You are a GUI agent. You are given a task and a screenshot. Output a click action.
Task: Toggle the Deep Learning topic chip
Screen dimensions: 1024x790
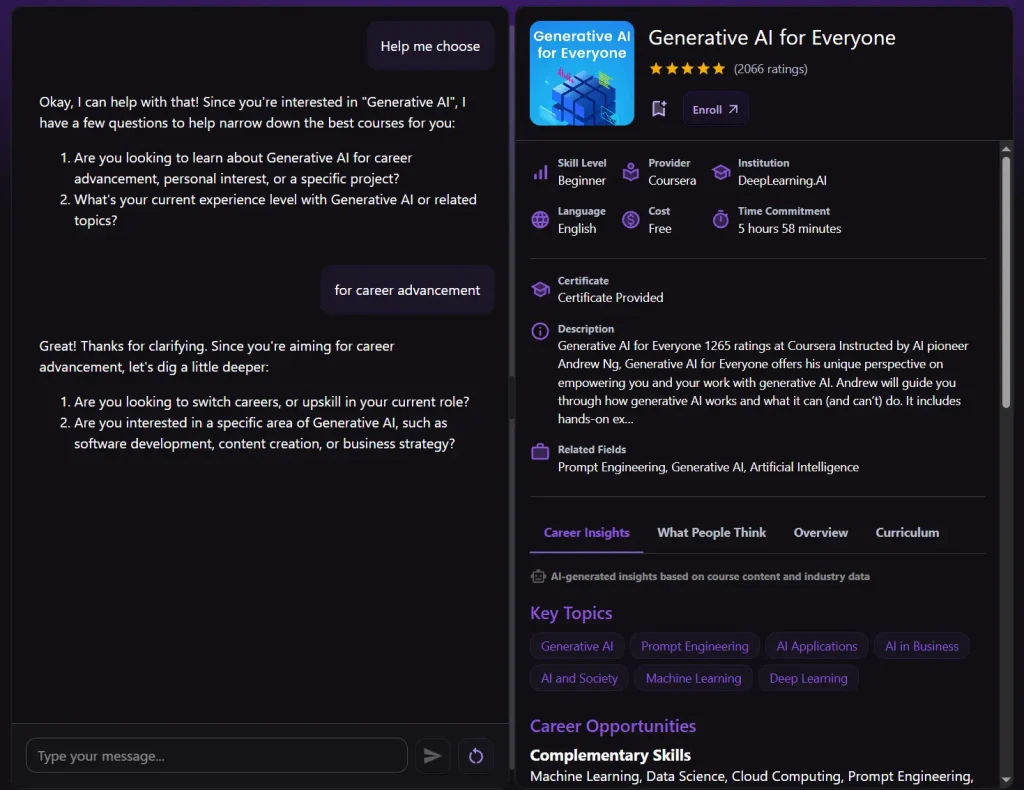808,678
